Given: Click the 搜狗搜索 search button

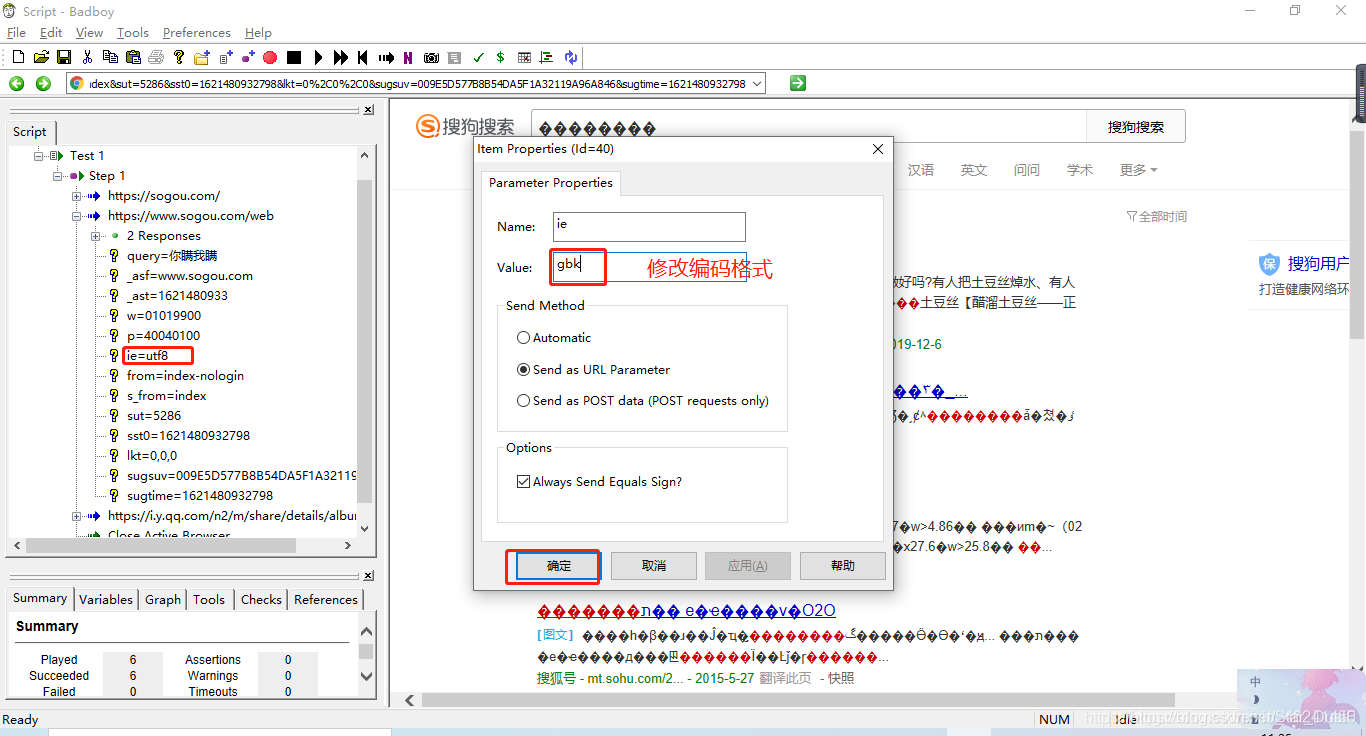Looking at the screenshot, I should coord(1136,127).
